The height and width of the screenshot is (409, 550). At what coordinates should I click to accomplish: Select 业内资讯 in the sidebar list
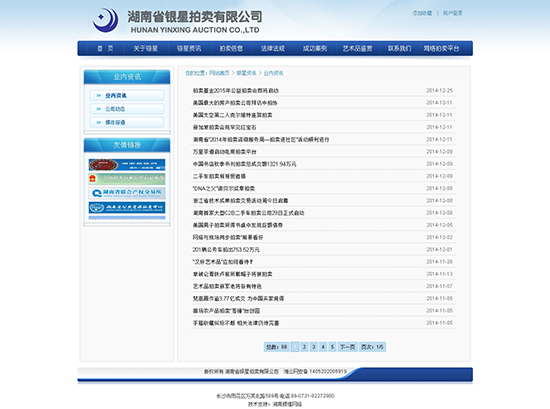point(127,95)
